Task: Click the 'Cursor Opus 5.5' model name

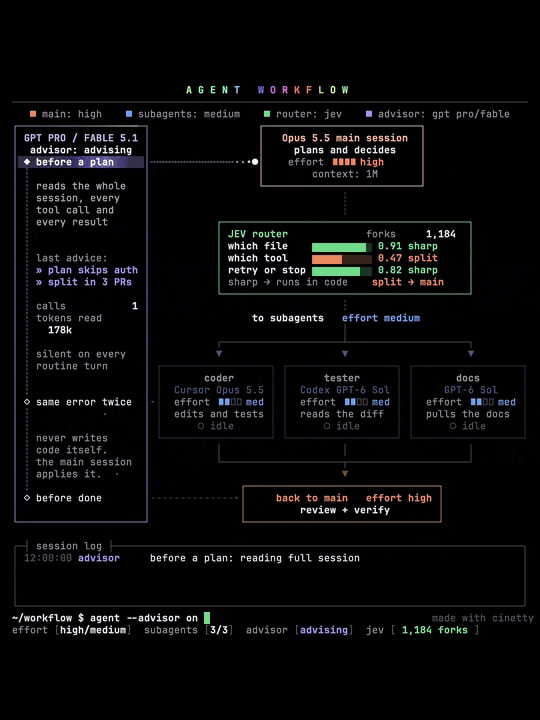Action: [219, 390]
